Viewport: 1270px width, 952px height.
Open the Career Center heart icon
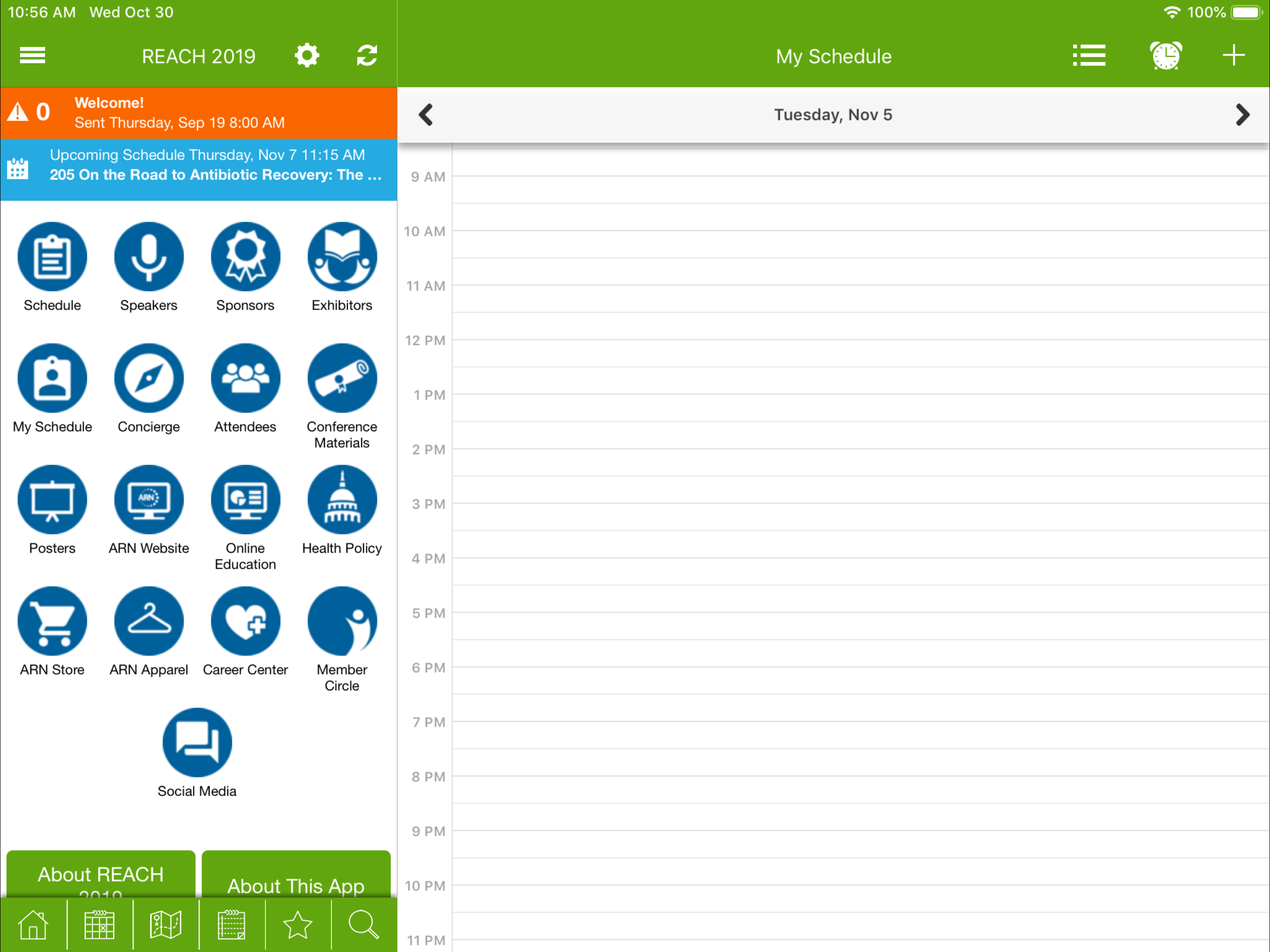tap(246, 621)
